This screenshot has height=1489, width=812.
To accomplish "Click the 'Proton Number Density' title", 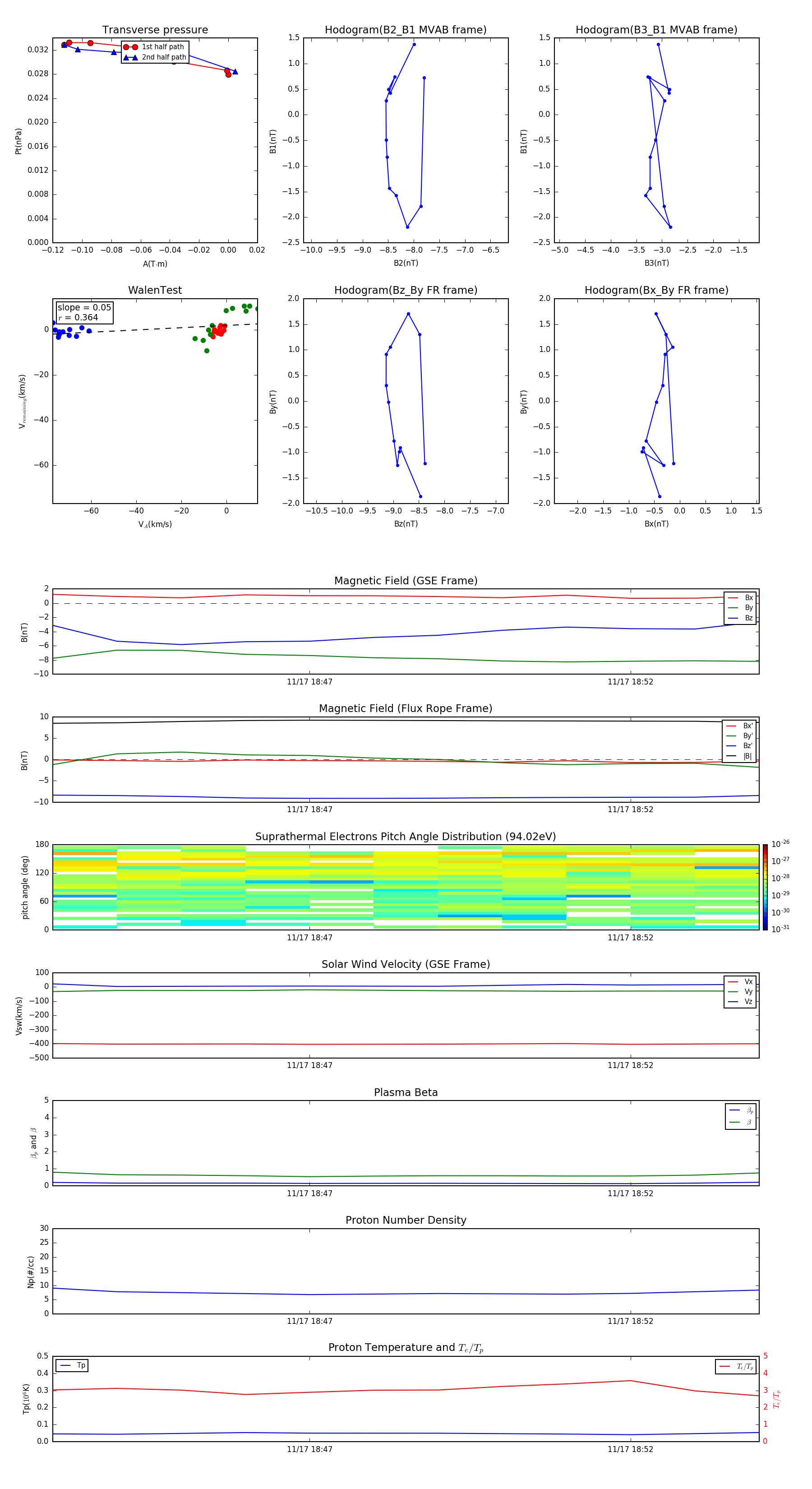I will (x=406, y=1220).
